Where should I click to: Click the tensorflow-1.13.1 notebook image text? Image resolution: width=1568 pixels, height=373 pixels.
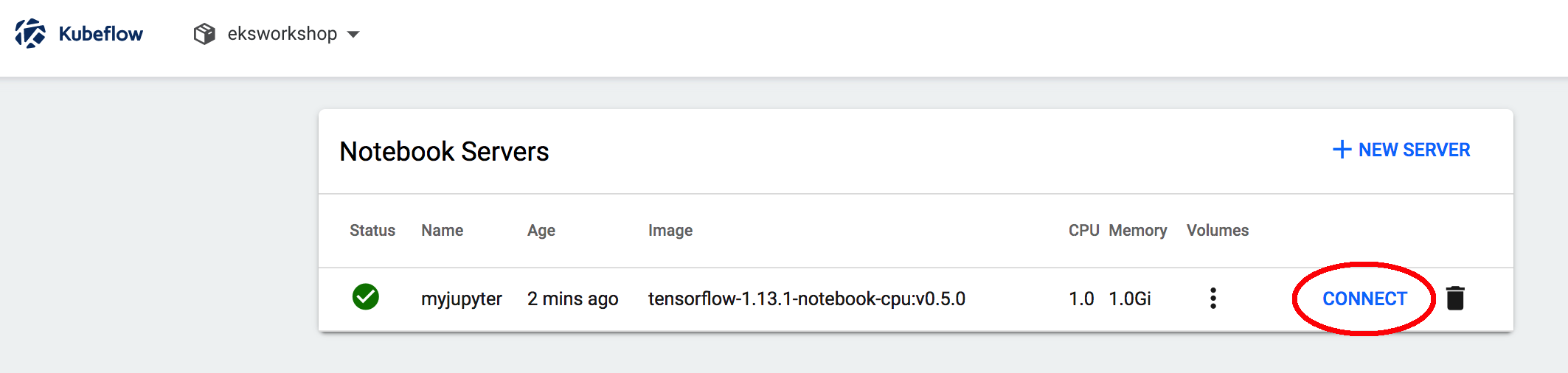click(x=806, y=299)
